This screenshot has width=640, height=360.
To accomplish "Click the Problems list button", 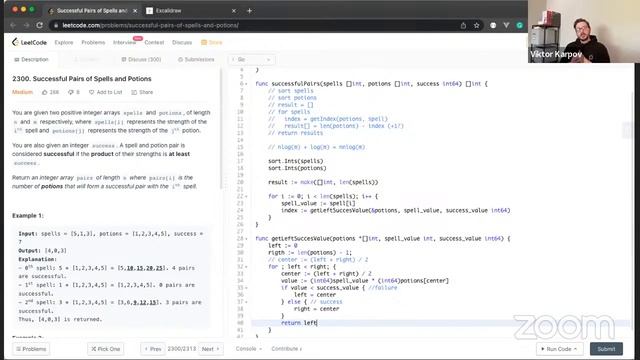I will tap(31, 349).
